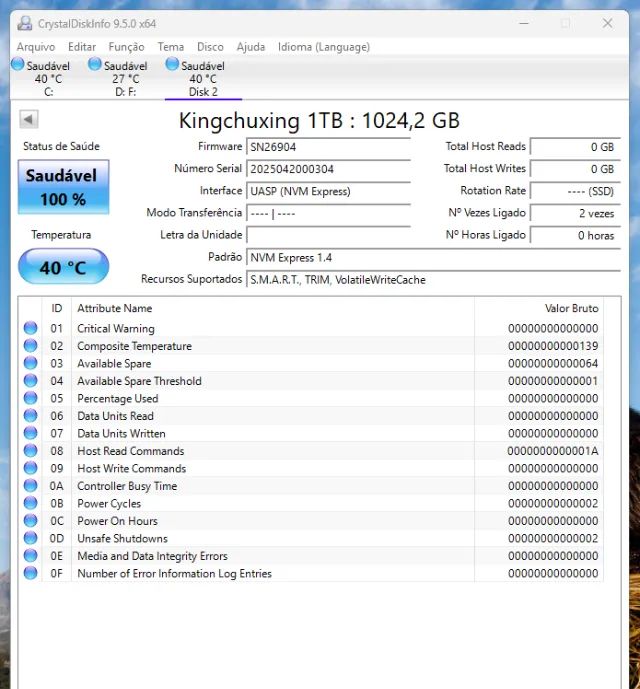Select the C: drive health orb

click(18, 64)
